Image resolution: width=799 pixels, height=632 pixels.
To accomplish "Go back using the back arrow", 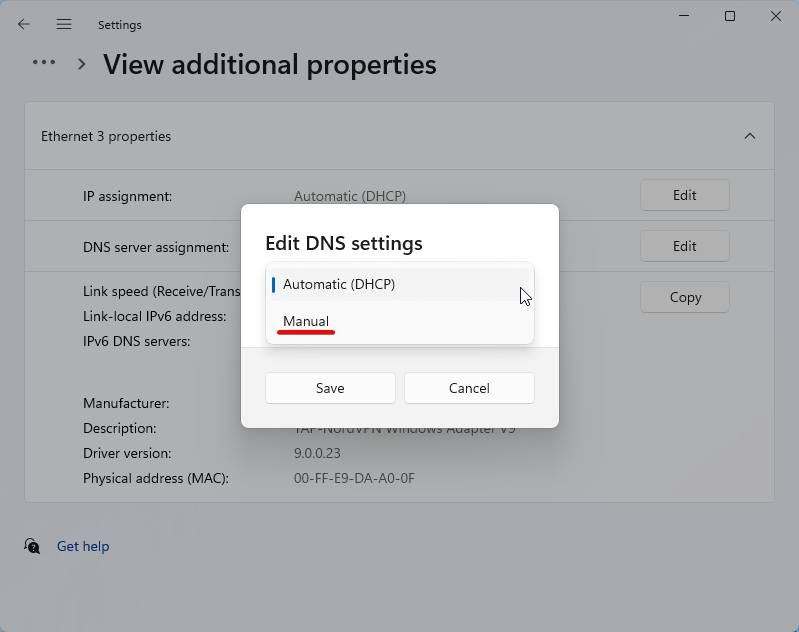I will [24, 24].
